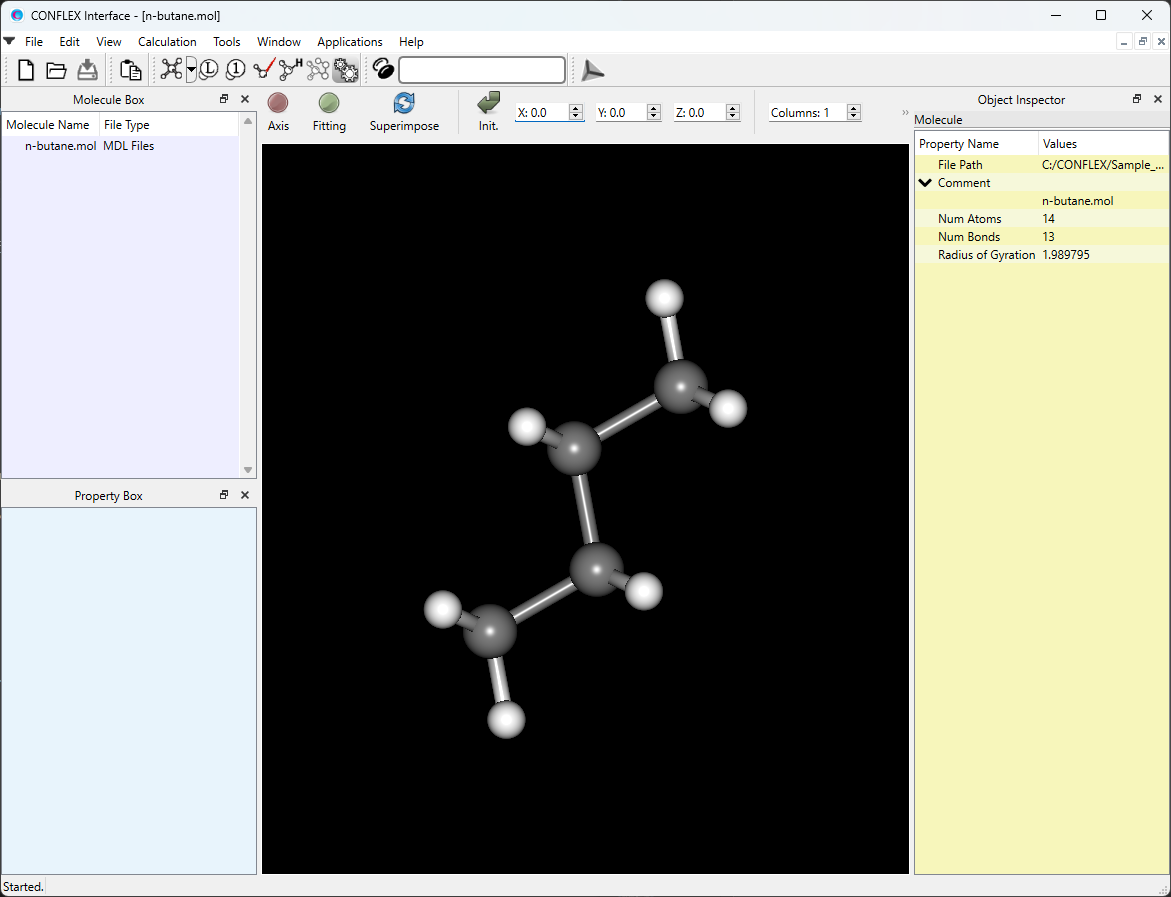The height and width of the screenshot is (897, 1171).
Task: Float the Property Box panel
Action: click(x=223, y=494)
